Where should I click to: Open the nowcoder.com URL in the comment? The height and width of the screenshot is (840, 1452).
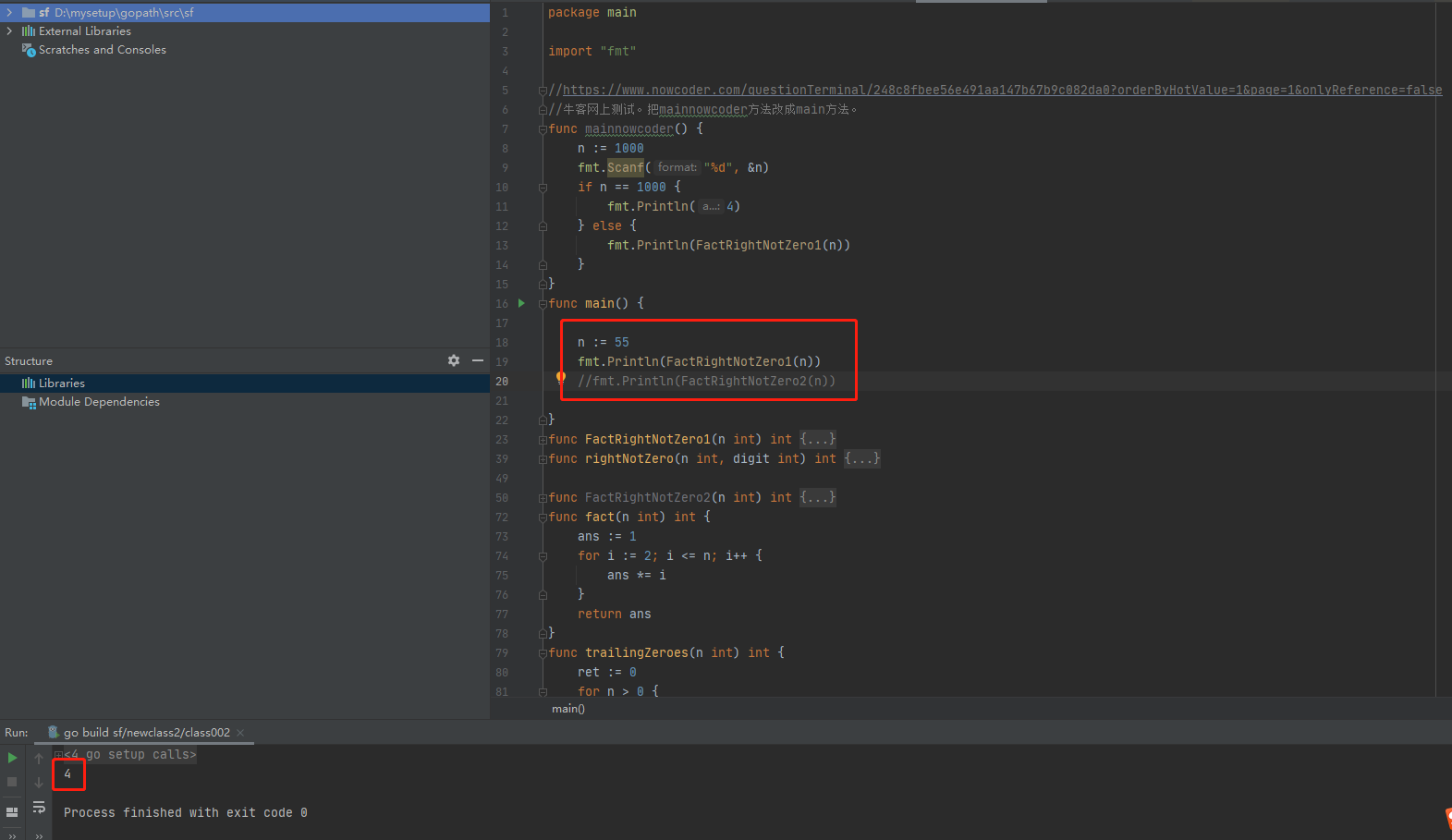[x=1003, y=90]
